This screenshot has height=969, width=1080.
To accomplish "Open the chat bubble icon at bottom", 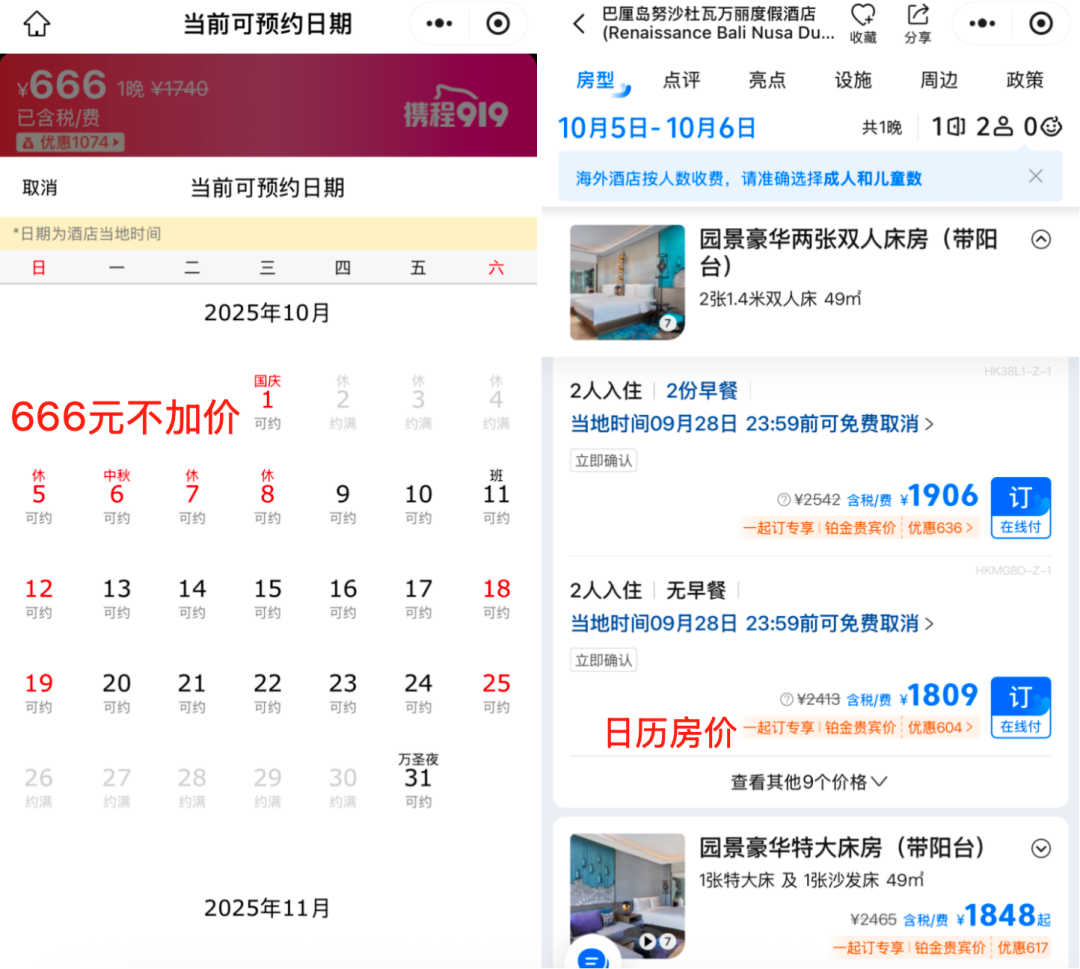I will (592, 957).
